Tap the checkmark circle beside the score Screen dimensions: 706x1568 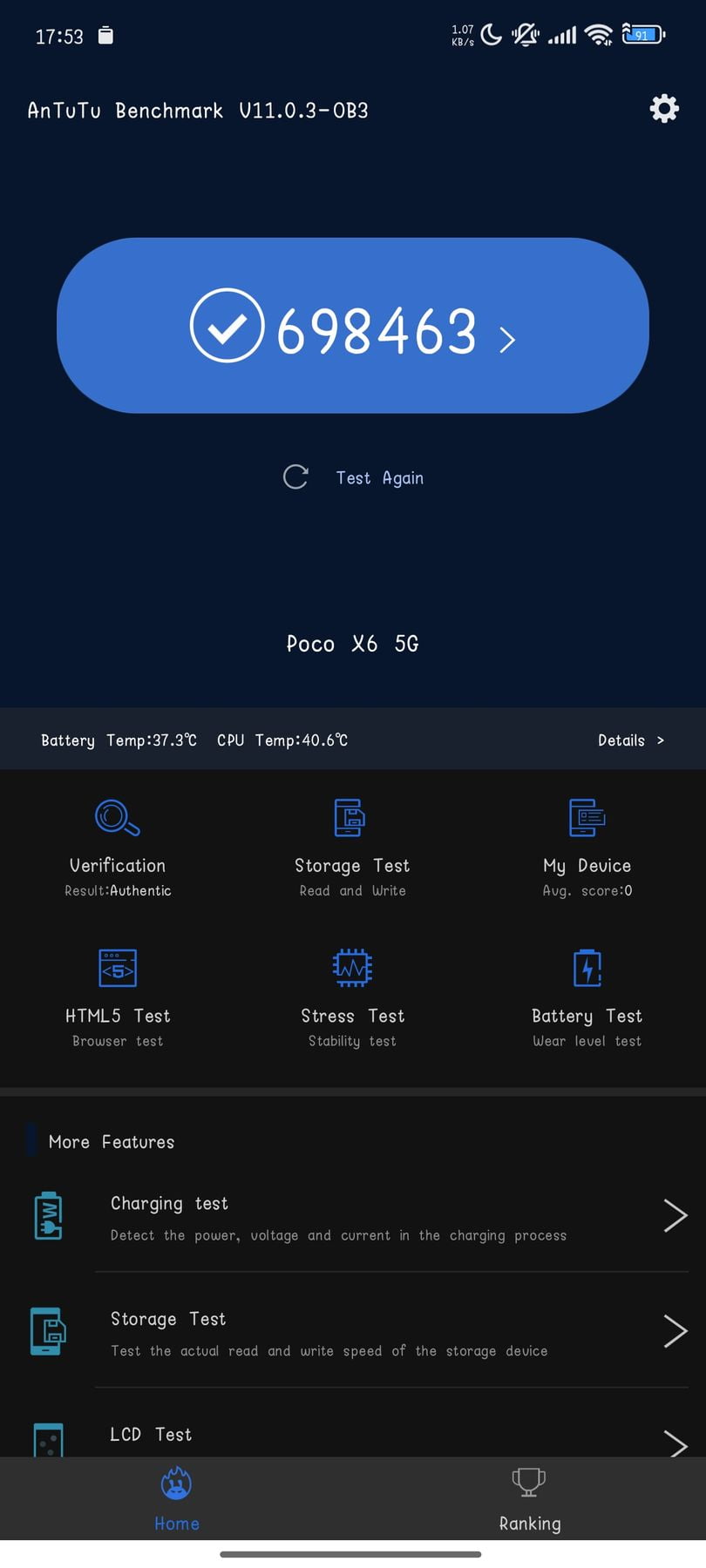227,325
